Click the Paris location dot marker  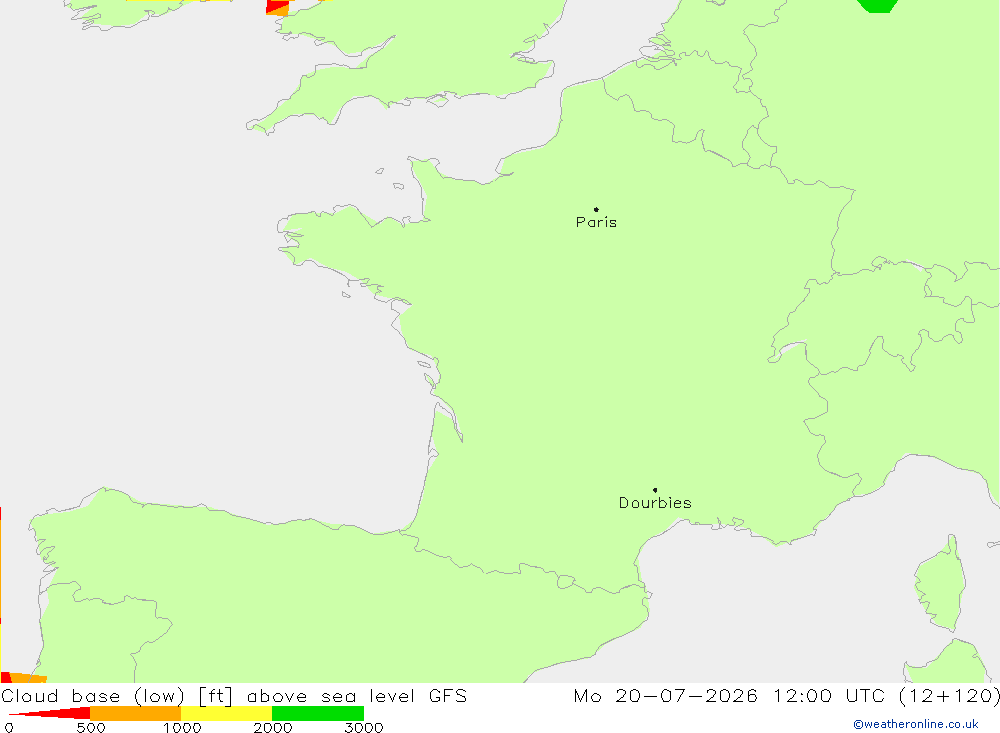coord(596,209)
